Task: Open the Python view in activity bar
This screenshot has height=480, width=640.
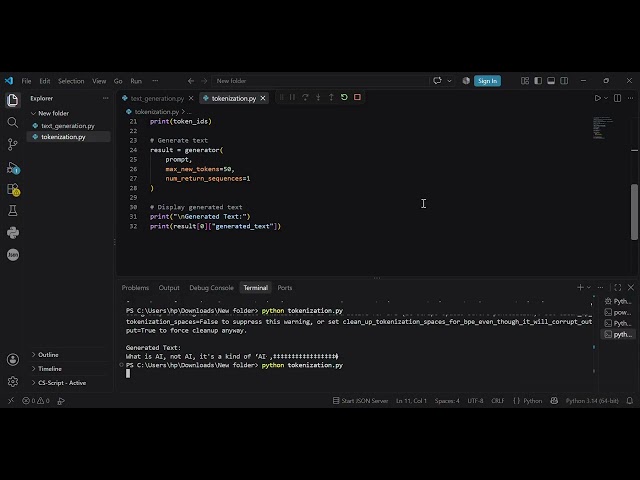Action: click(x=13, y=233)
